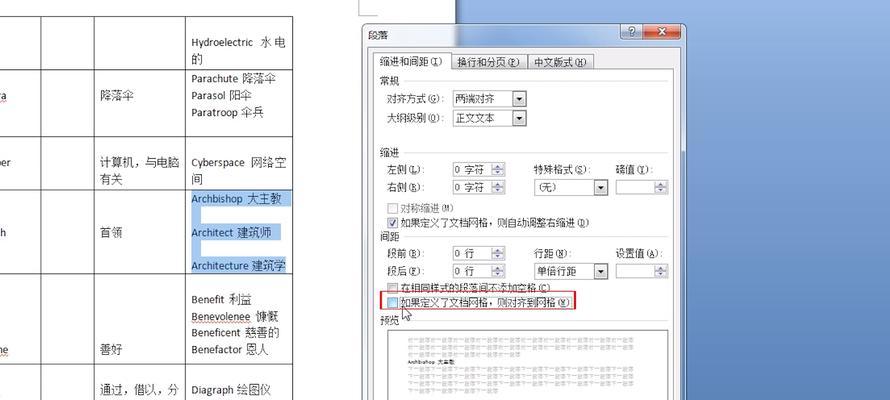Increase 磅值 with its up arrow
The width and height of the screenshot is (890, 400).
click(x=661, y=184)
